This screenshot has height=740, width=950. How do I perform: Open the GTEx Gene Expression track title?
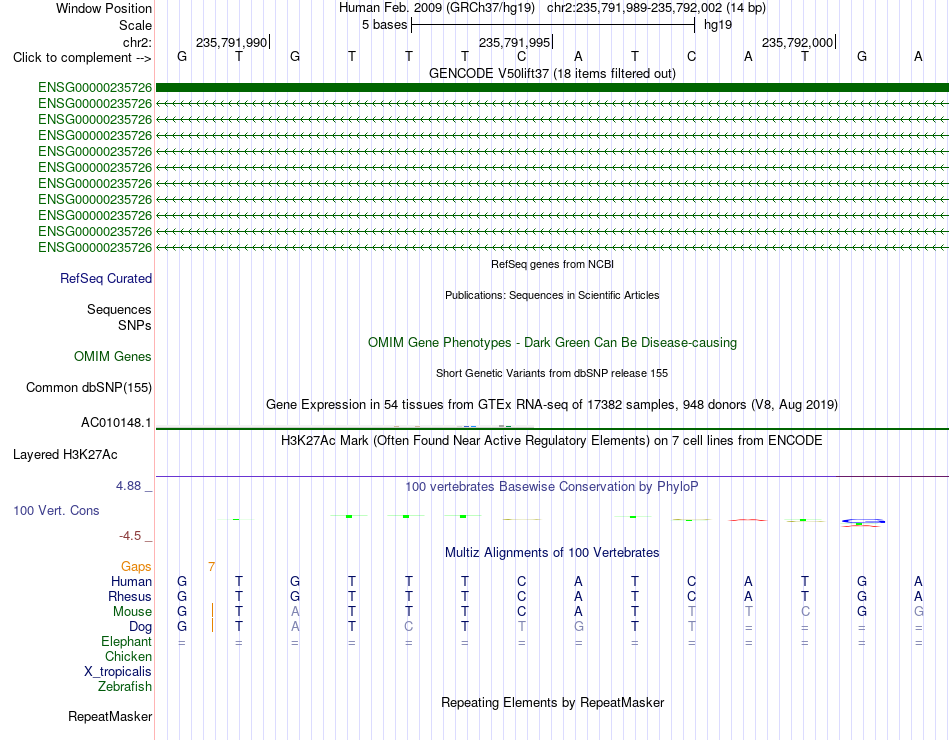(552, 404)
